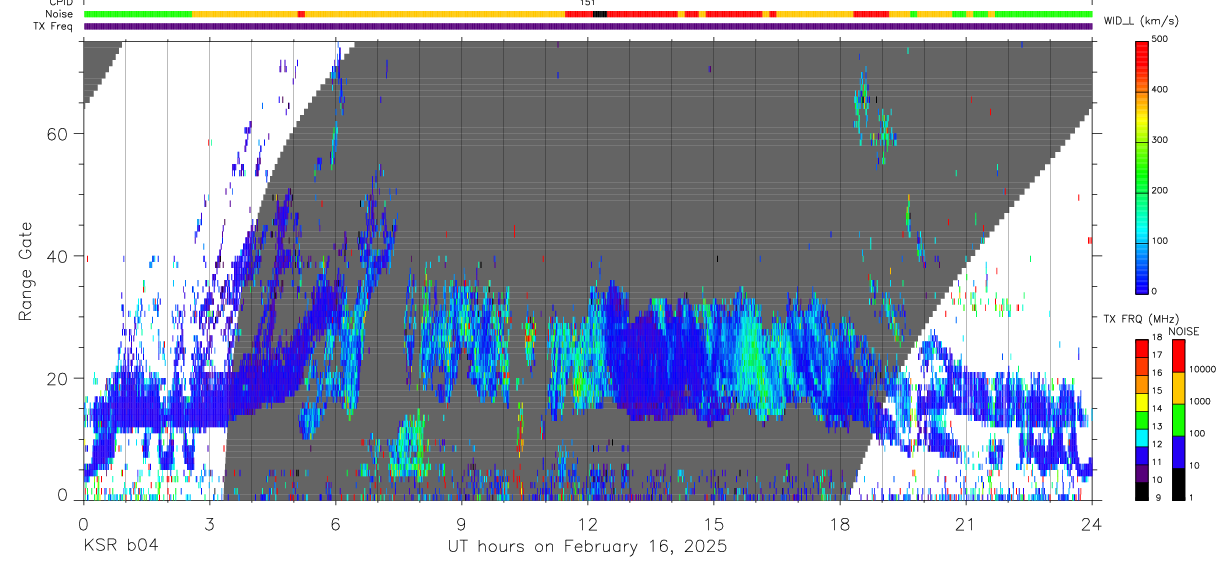
Task: Click the 'TX Freq' row label at top
Action: pyautogui.click(x=55, y=26)
